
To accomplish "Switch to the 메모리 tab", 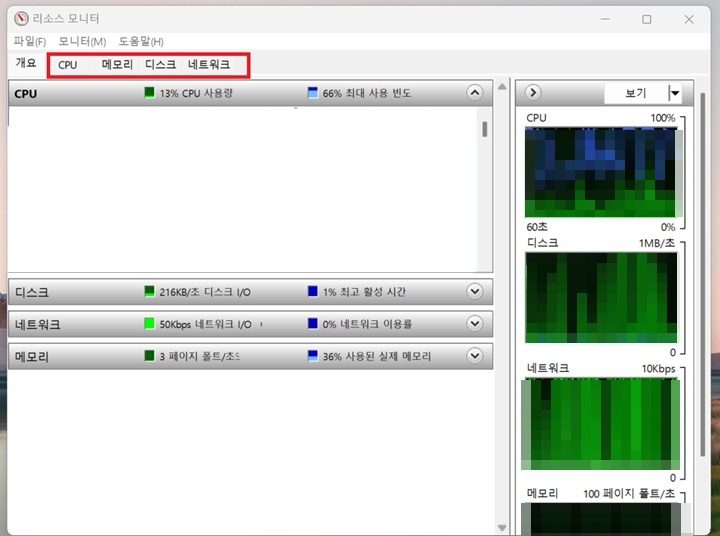I will [117, 64].
